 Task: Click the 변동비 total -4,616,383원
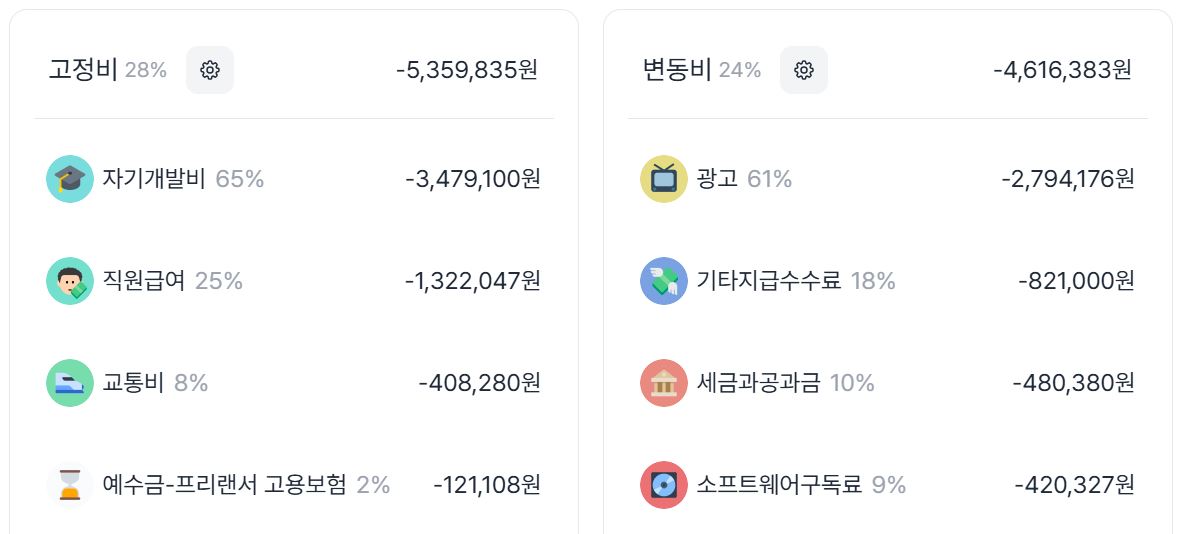click(x=1063, y=70)
